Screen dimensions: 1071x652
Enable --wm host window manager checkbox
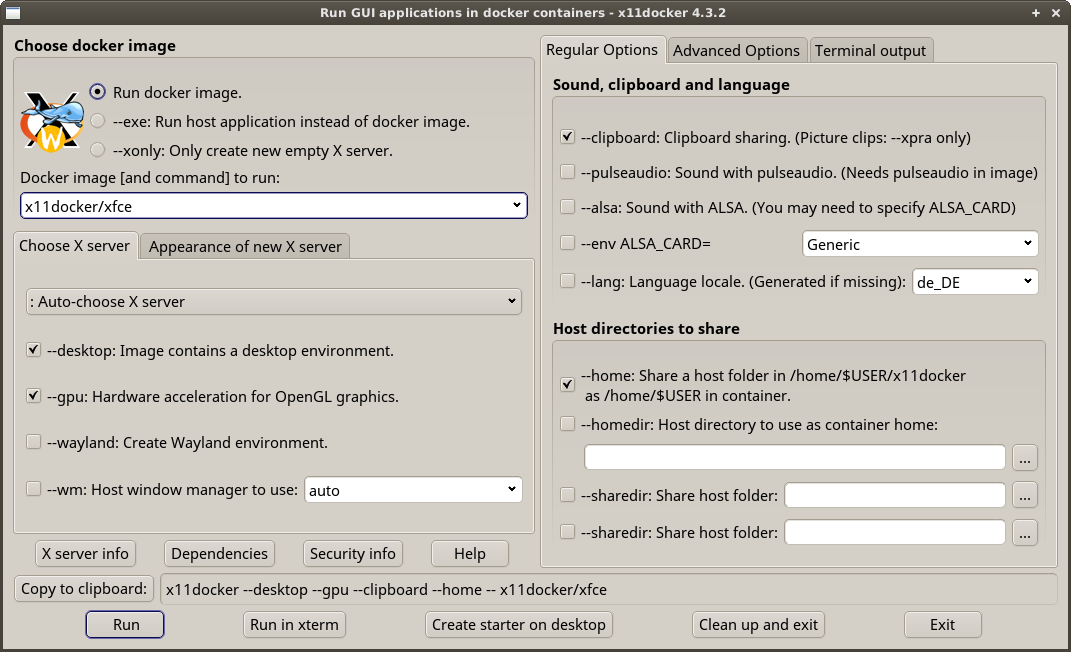[x=33, y=489]
